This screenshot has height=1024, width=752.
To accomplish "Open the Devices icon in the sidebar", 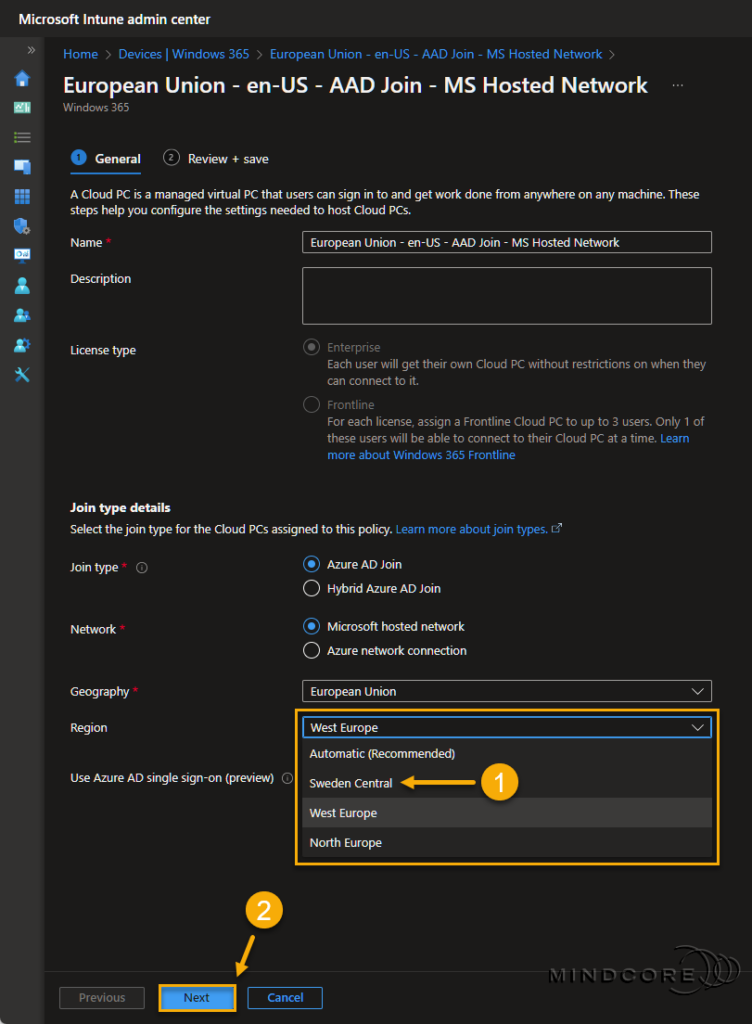I will pos(22,166).
